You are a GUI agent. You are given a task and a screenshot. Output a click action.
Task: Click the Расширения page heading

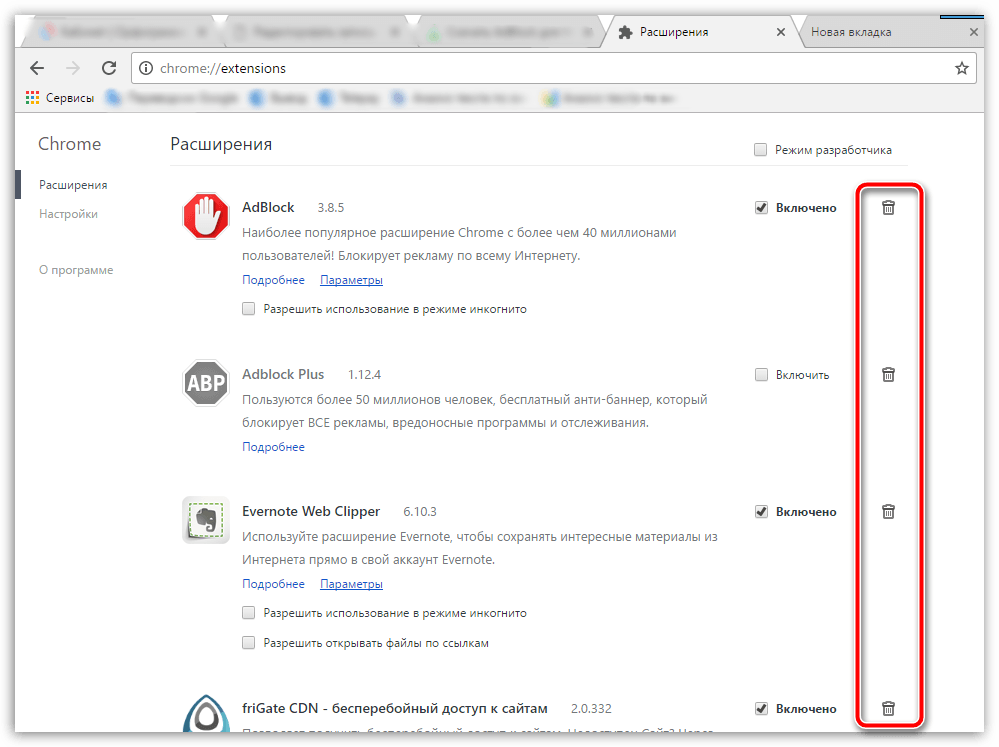coord(221,144)
